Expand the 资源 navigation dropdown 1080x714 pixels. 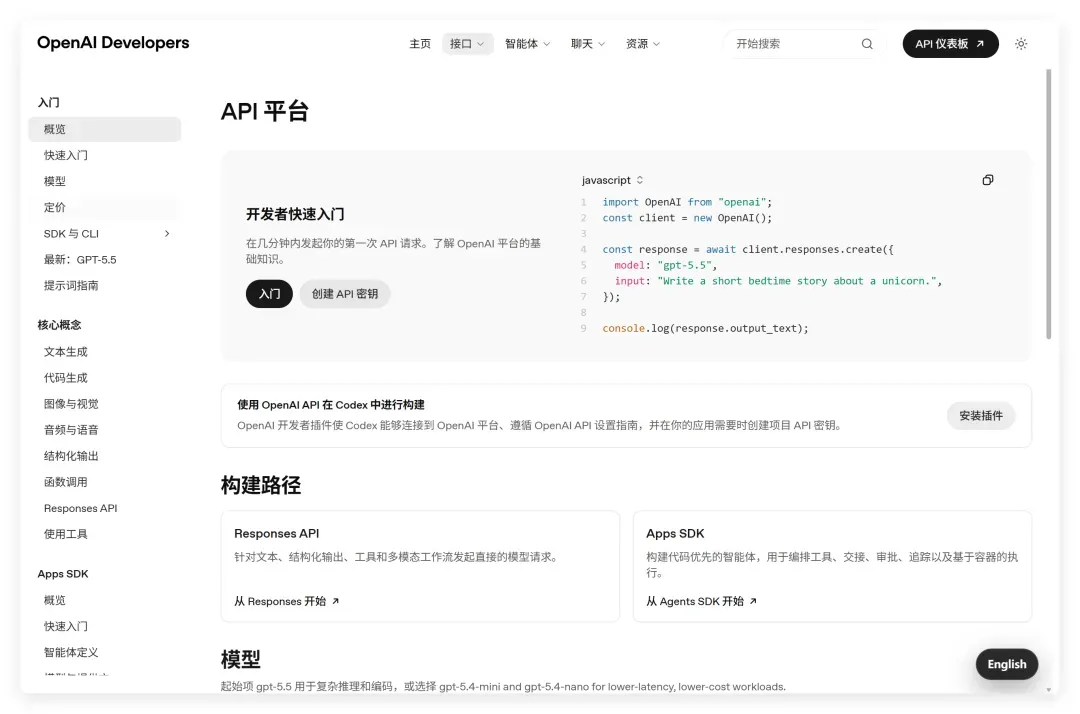(x=643, y=44)
